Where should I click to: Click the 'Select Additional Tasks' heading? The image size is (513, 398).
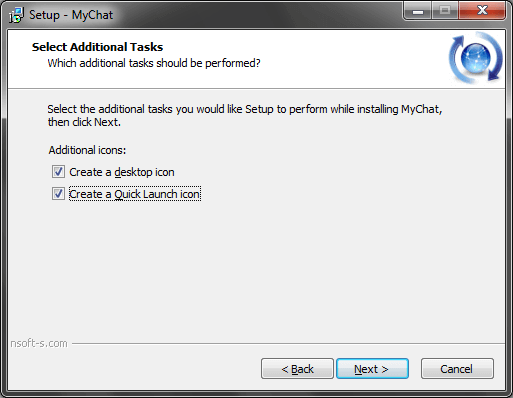click(97, 47)
